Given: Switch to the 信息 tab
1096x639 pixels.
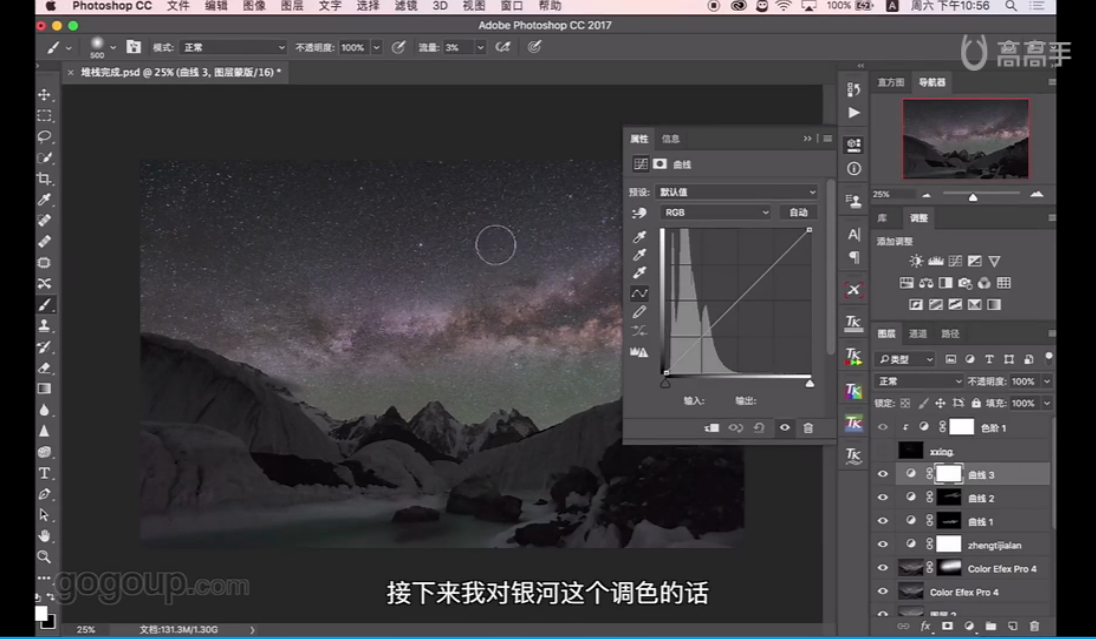Looking at the screenshot, I should point(671,138).
